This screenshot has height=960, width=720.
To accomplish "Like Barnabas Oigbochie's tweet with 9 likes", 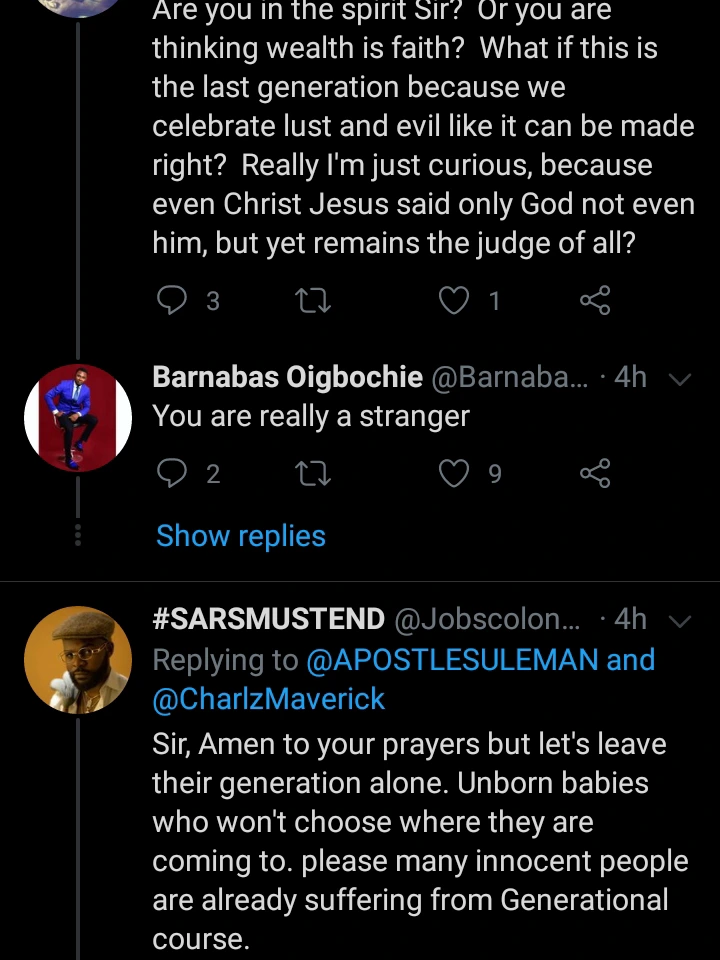I will tap(455, 473).
